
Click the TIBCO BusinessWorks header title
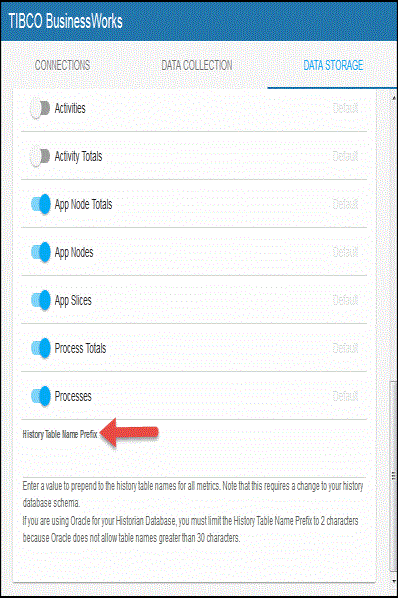pos(65,21)
